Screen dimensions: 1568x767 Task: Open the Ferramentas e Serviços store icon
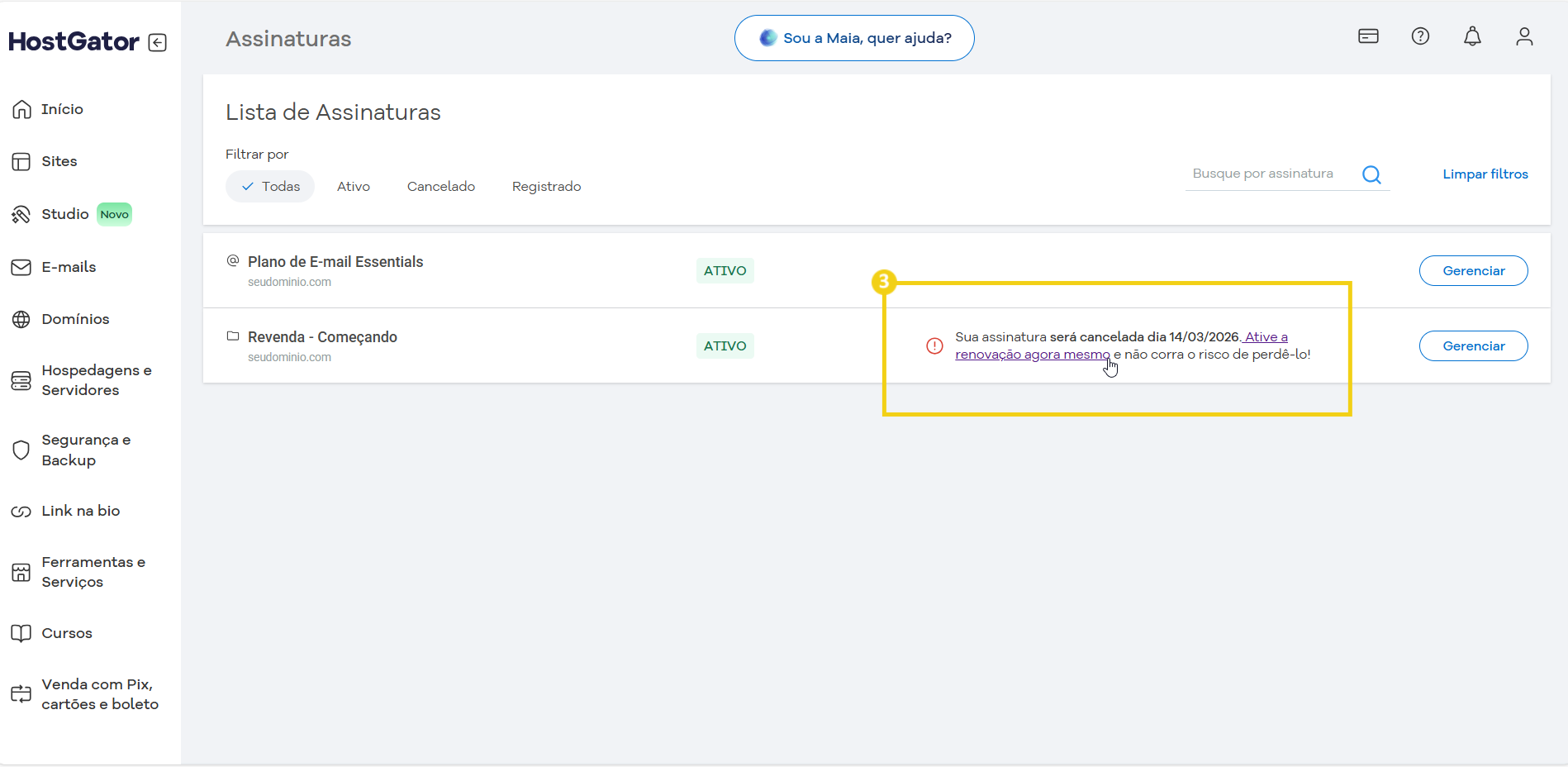(x=21, y=572)
